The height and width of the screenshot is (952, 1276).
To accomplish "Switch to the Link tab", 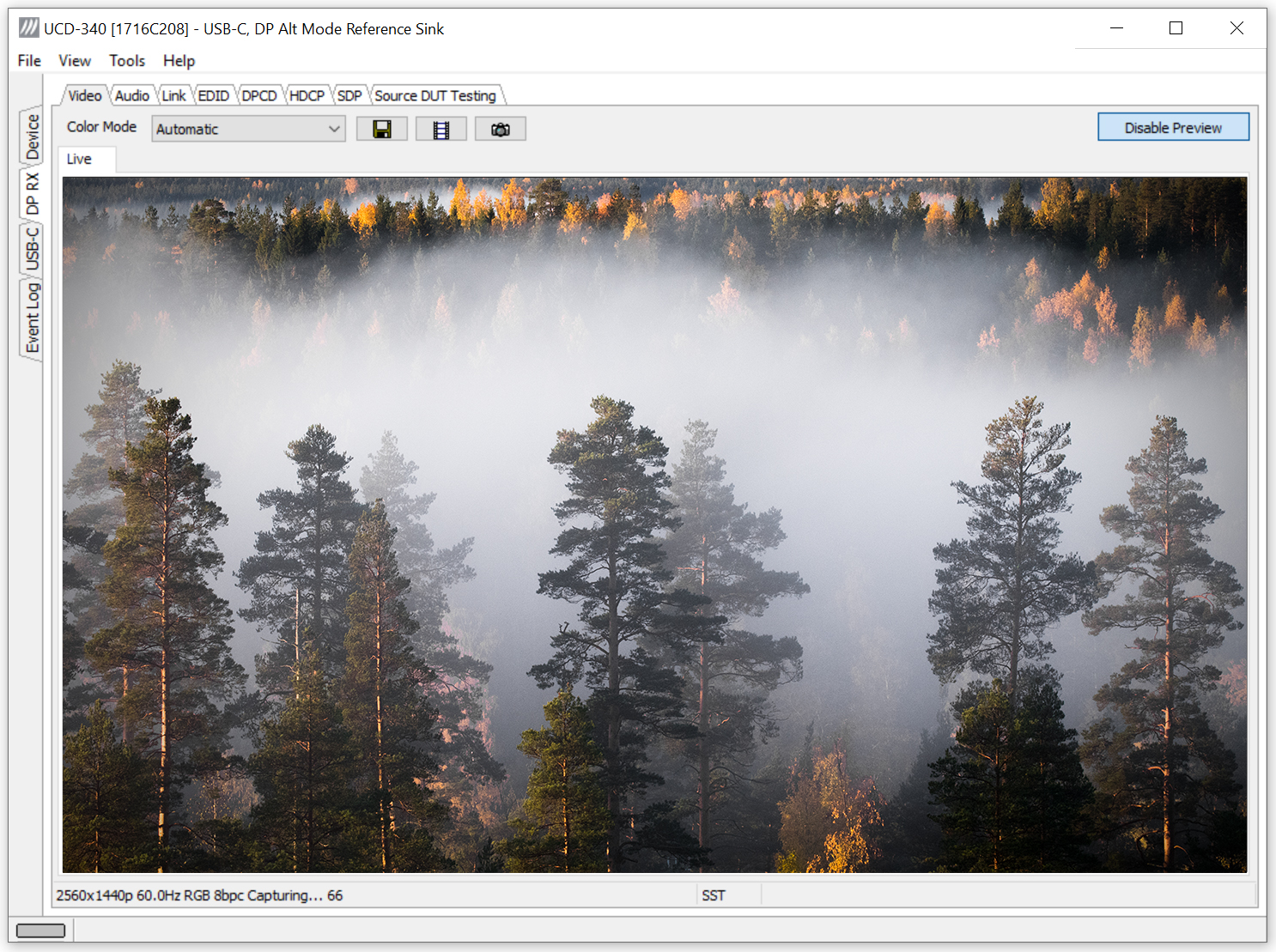I will [x=174, y=95].
